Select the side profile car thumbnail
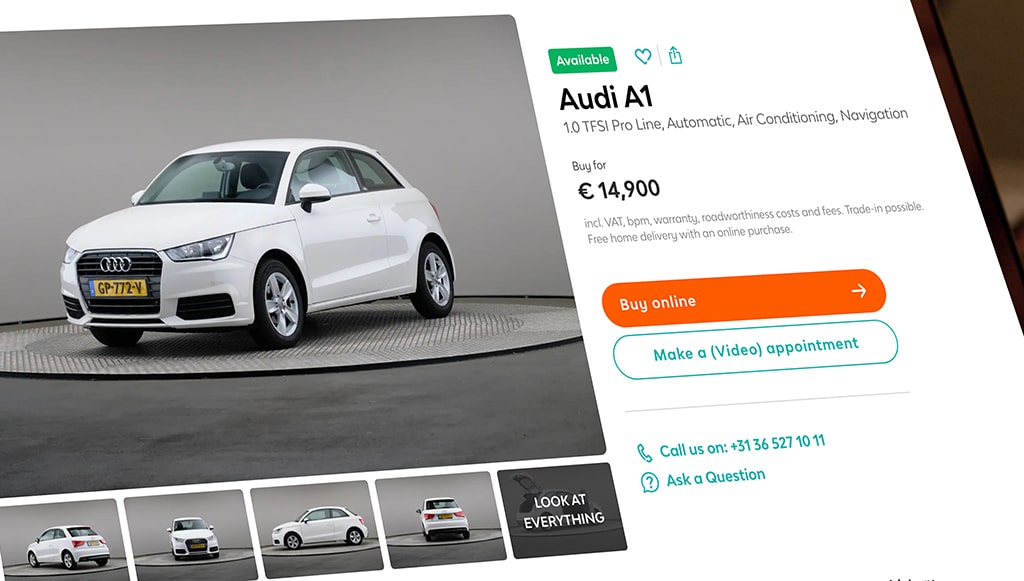Image resolution: width=1024 pixels, height=581 pixels. (317, 525)
